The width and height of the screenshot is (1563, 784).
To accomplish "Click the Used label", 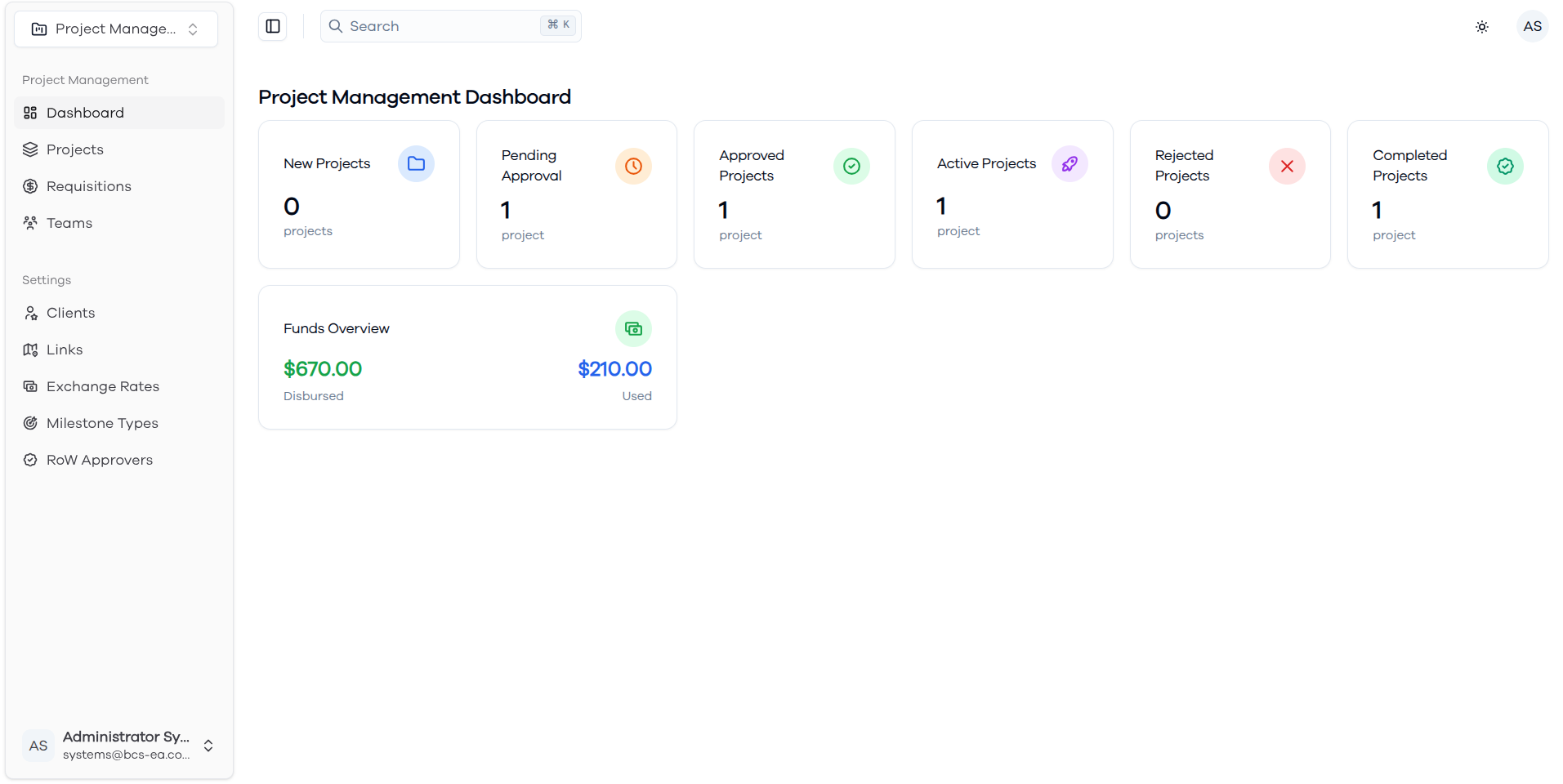I will 636,396.
